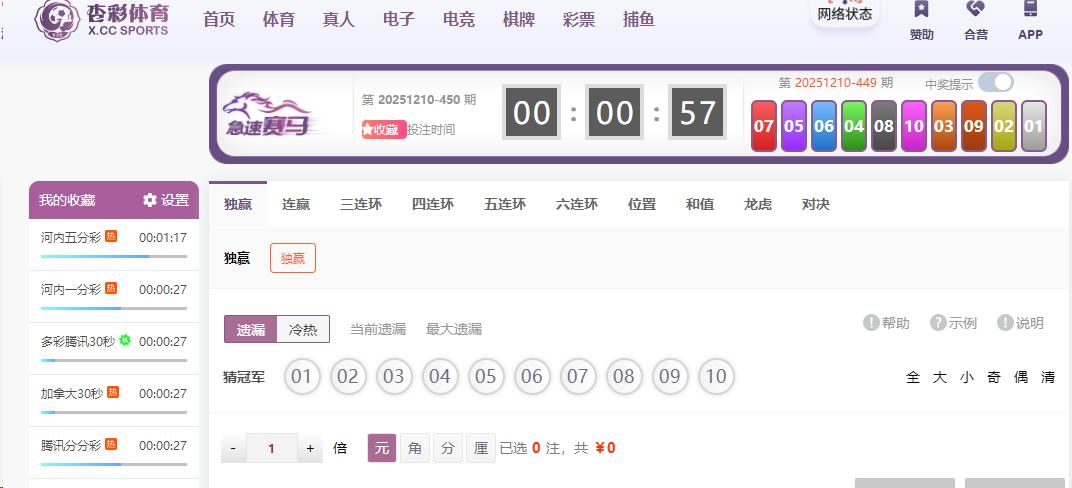This screenshot has height=488, width=1072.
Task: Click the 收藏 favorite button
Action: 384,129
